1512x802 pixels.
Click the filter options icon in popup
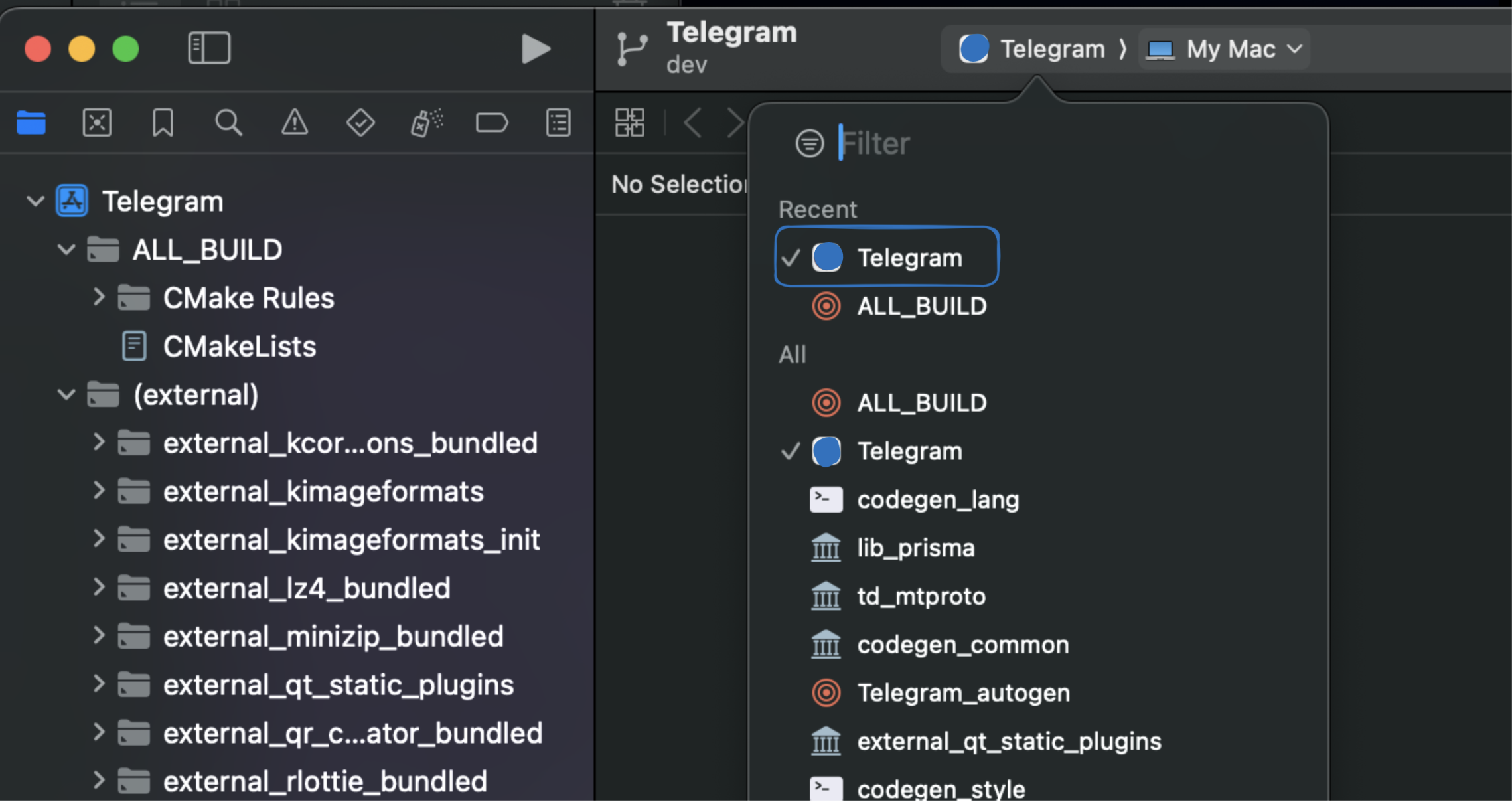[x=810, y=143]
